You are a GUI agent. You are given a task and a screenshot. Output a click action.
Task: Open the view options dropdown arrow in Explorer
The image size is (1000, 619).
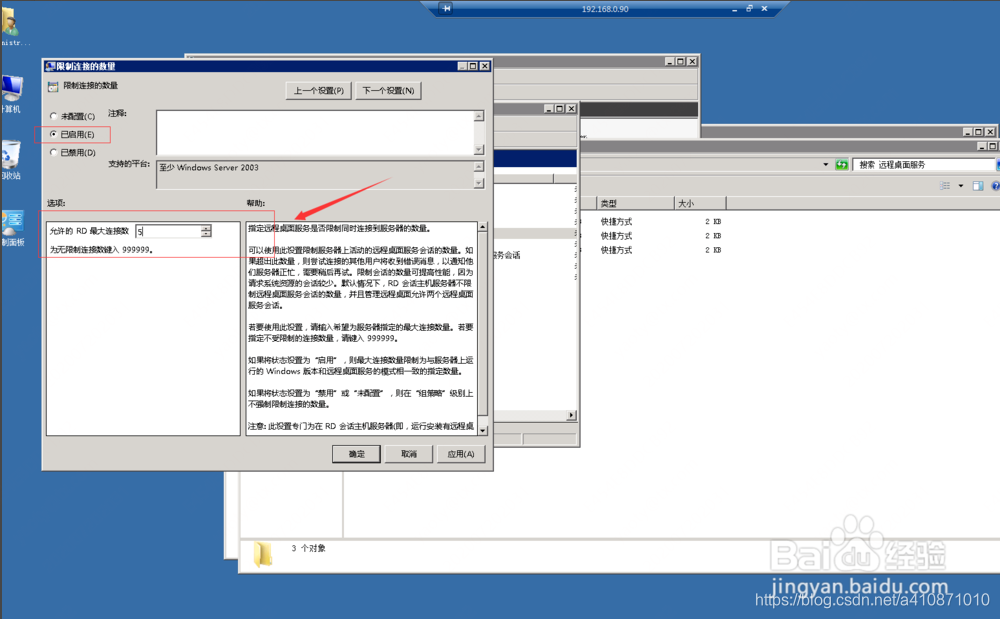click(961, 186)
